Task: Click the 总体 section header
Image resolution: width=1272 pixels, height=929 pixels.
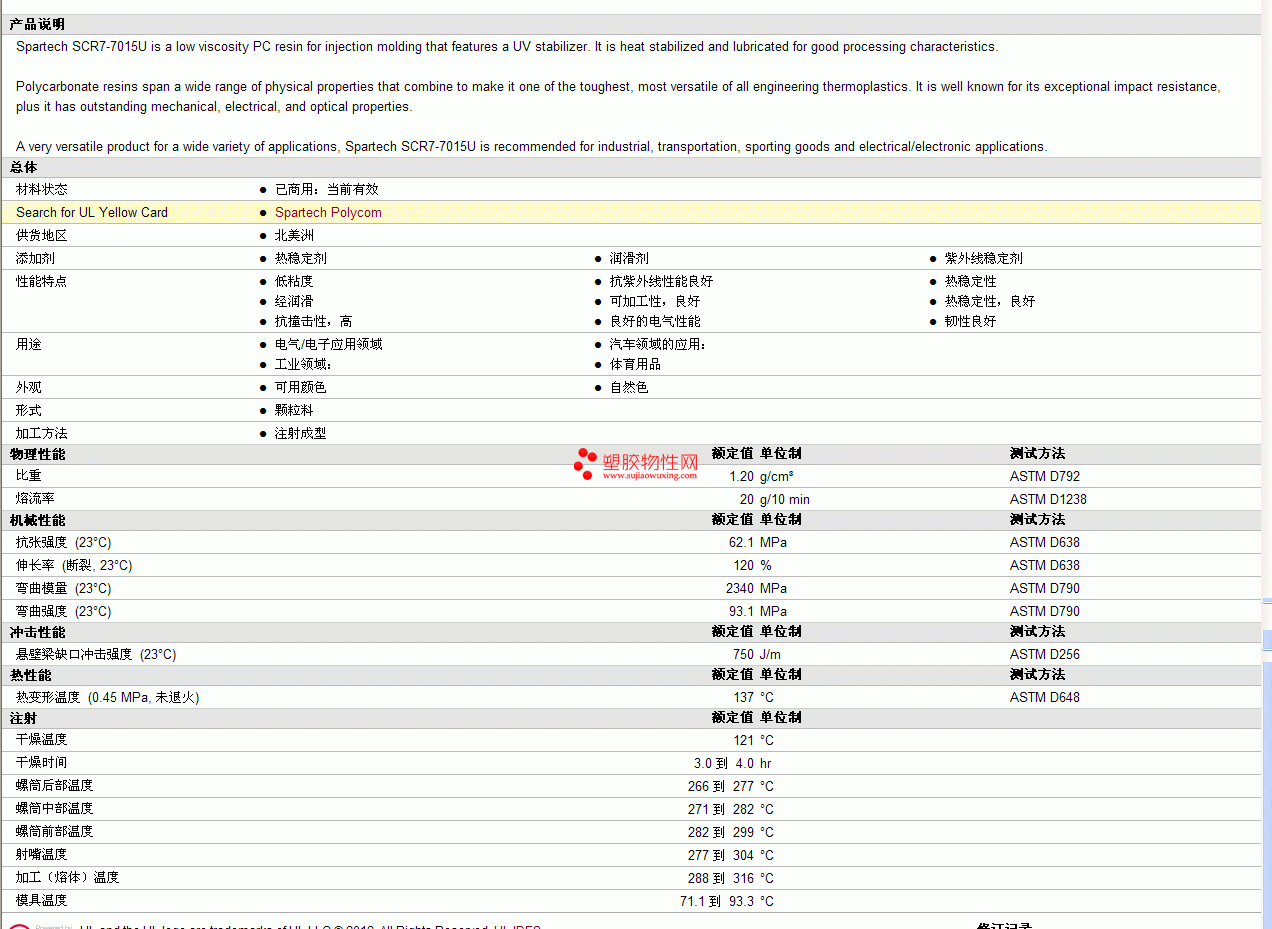Action: [x=24, y=167]
